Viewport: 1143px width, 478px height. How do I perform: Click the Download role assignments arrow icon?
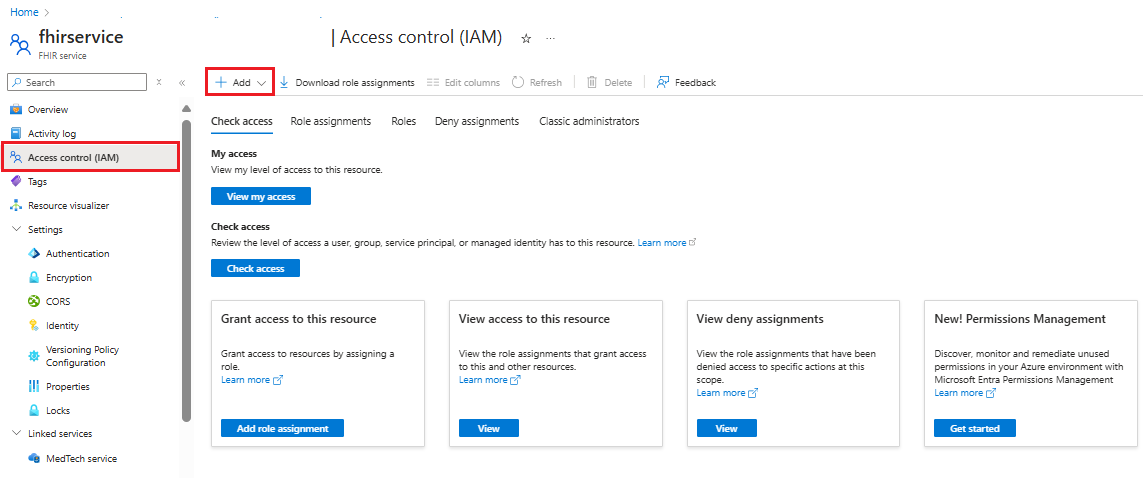coord(285,82)
